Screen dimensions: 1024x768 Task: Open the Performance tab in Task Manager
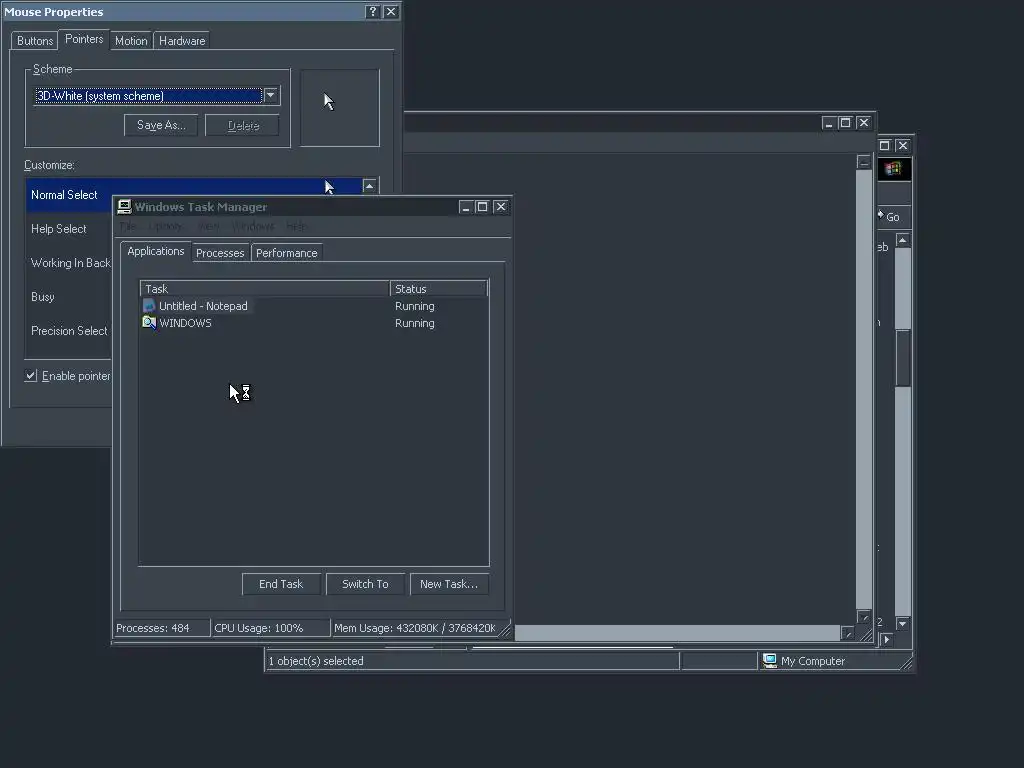[287, 253]
